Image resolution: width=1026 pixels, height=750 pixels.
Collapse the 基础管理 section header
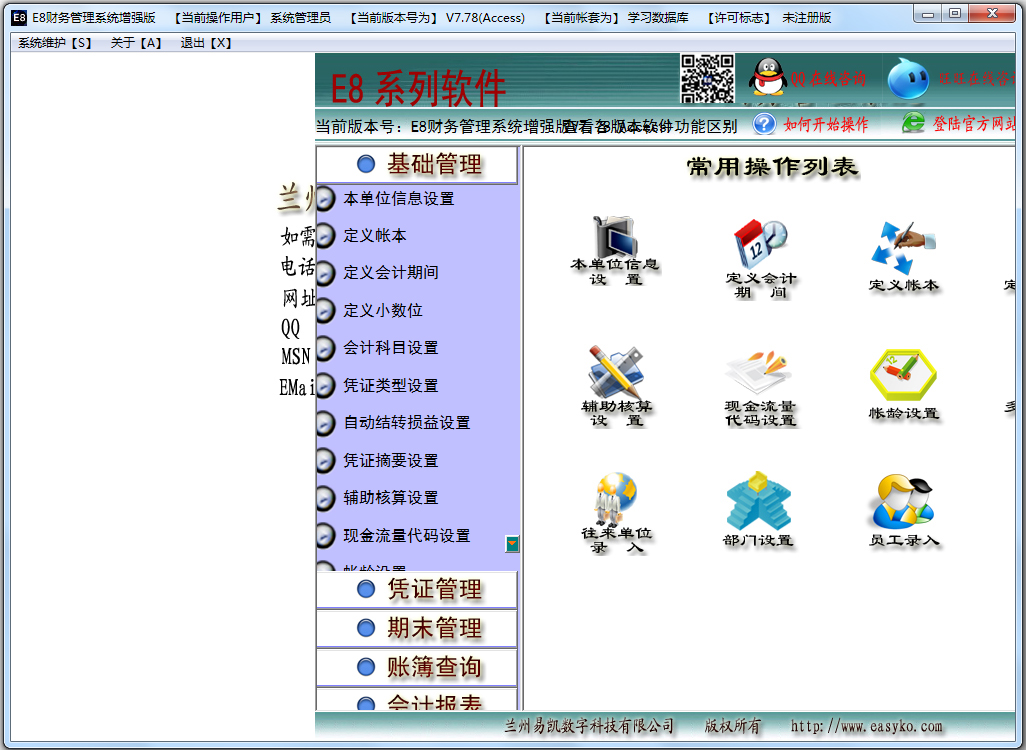[417, 164]
